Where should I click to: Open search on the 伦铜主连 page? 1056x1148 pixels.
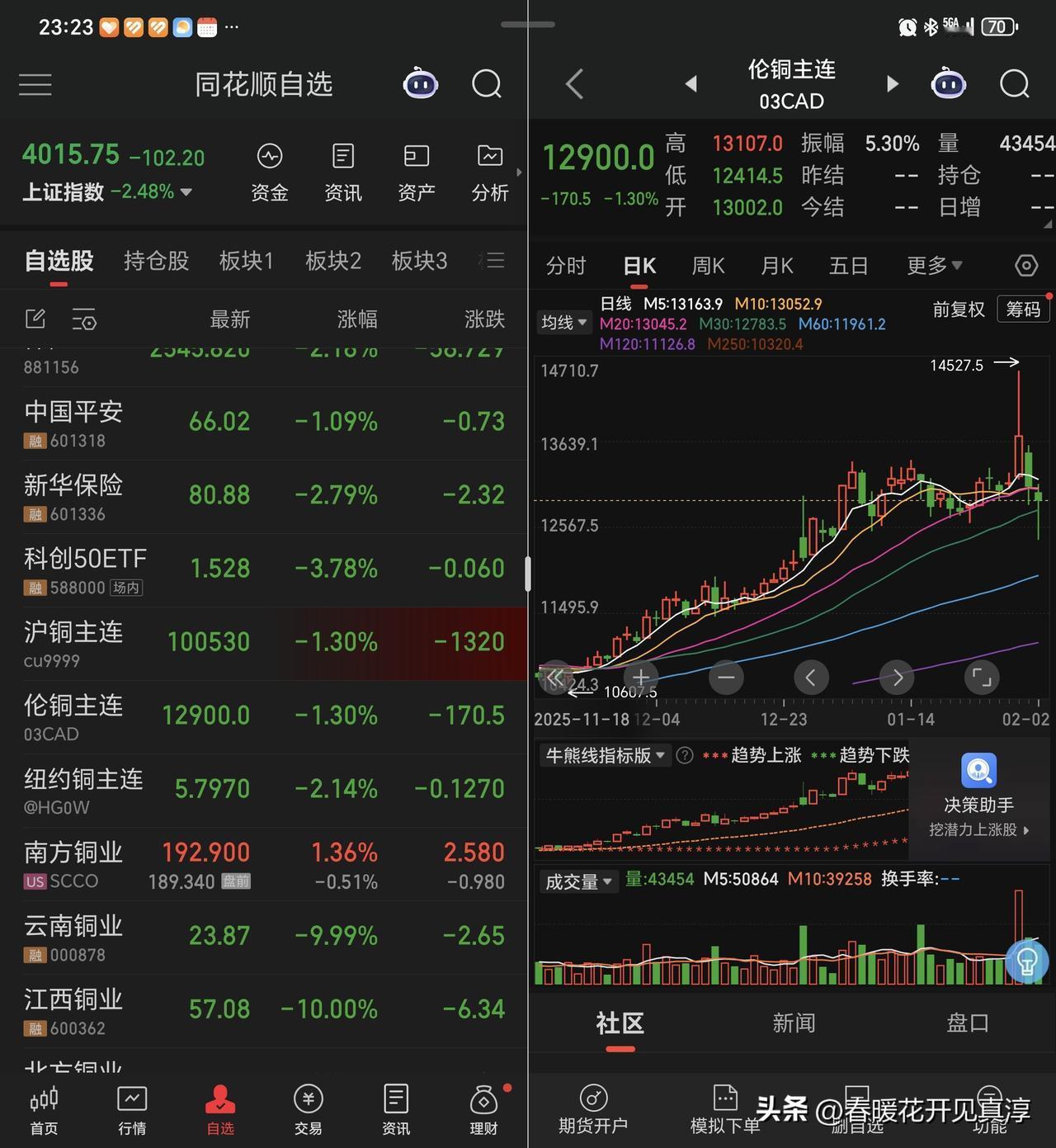1015,84
